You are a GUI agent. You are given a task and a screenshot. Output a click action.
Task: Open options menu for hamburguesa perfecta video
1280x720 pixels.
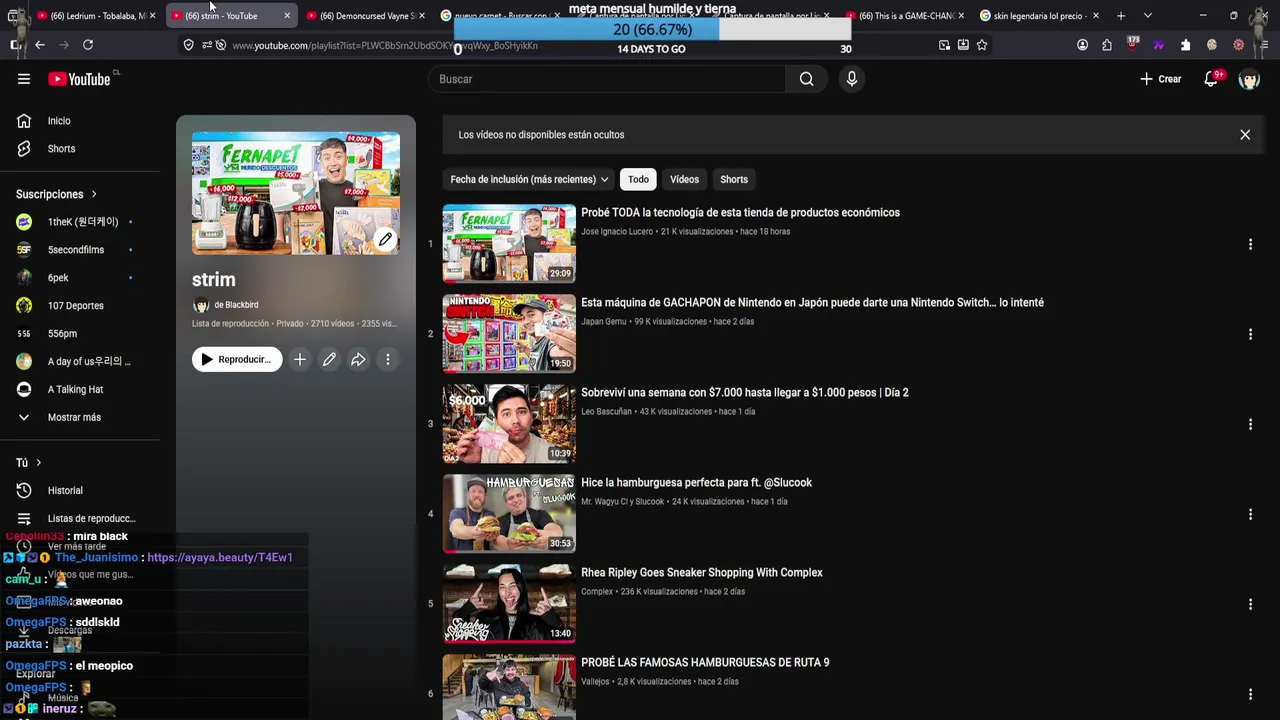click(x=1250, y=514)
